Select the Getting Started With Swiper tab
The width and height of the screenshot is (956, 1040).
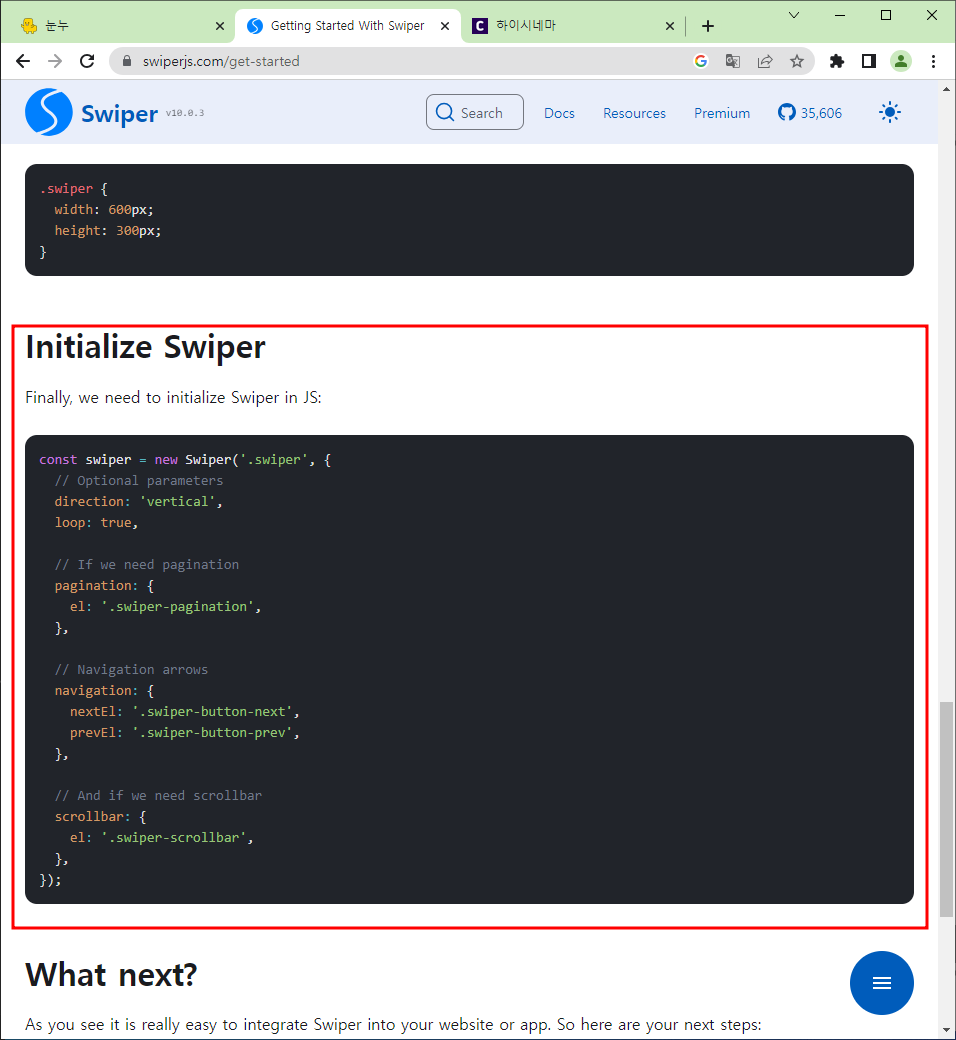click(348, 26)
